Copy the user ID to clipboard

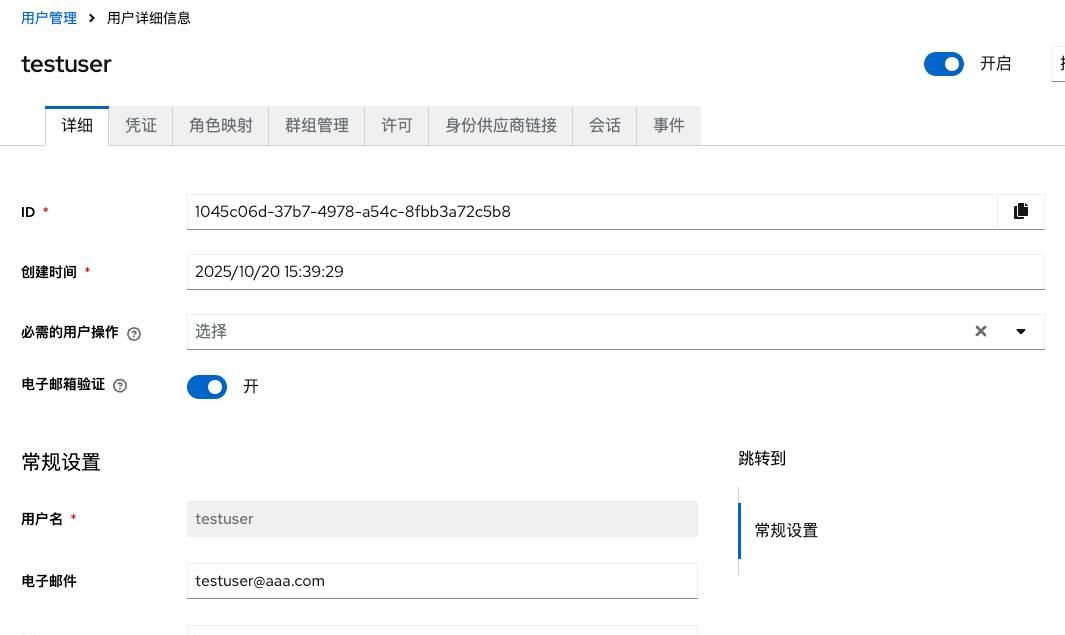click(x=1020, y=211)
